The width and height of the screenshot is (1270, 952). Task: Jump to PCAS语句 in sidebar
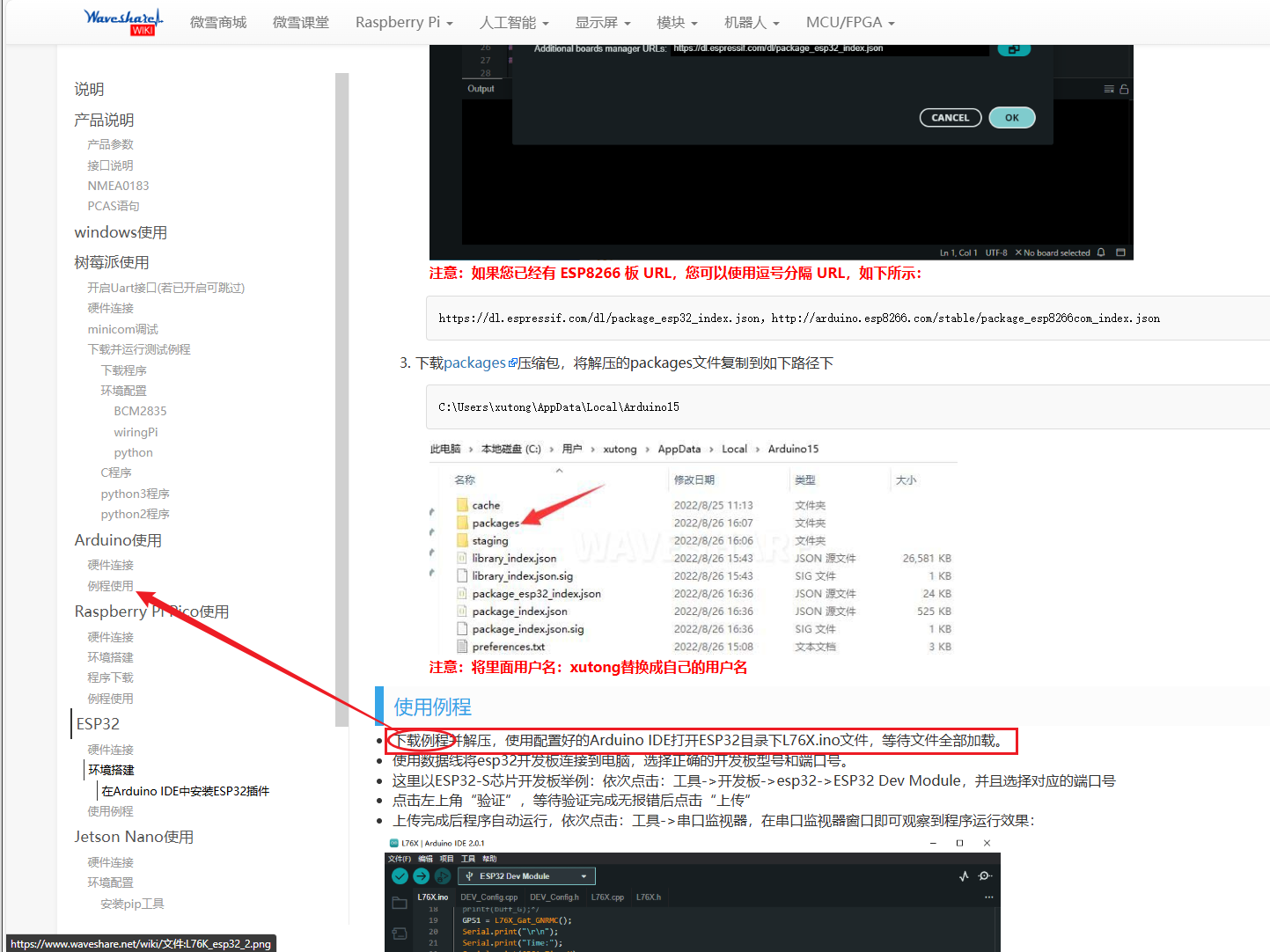tap(114, 206)
